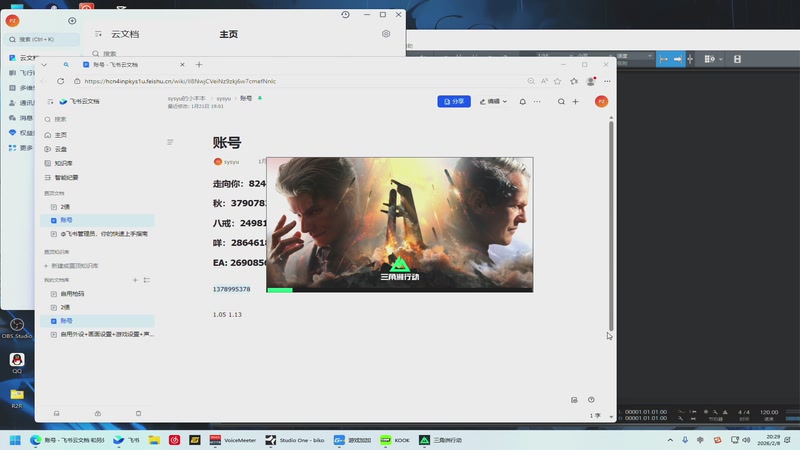This screenshot has width=800, height=450.
Task: Add a new doc in 我的文档库 section
Action: click(x=135, y=280)
